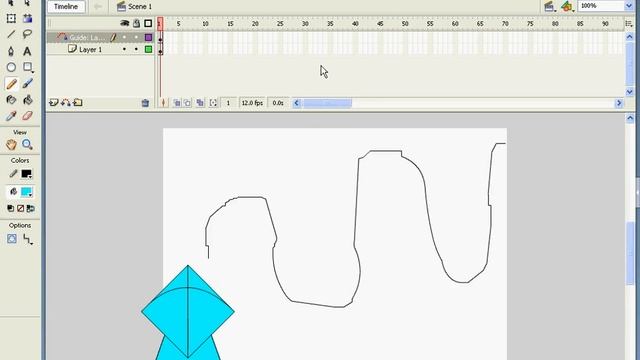Swap stroke and fill colors
The image size is (640, 360).
pos(30,209)
